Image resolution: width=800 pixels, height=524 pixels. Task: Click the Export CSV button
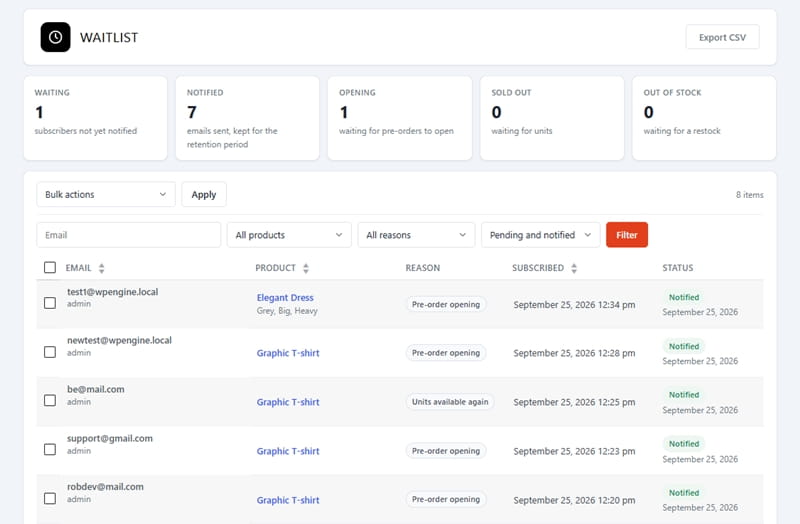point(722,37)
